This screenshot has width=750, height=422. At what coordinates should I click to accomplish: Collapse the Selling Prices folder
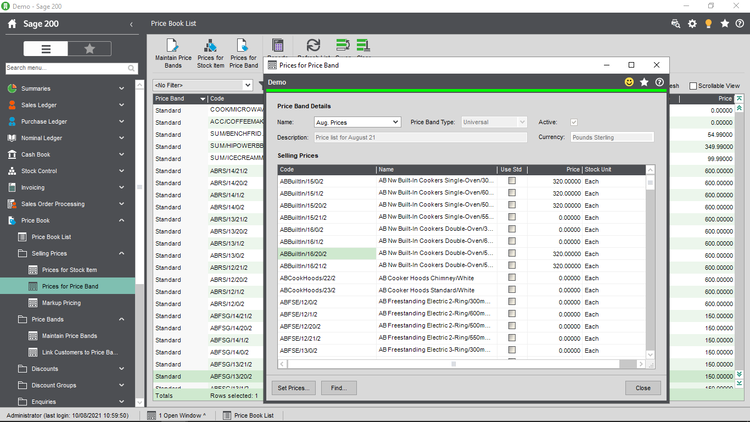[x=121, y=254]
